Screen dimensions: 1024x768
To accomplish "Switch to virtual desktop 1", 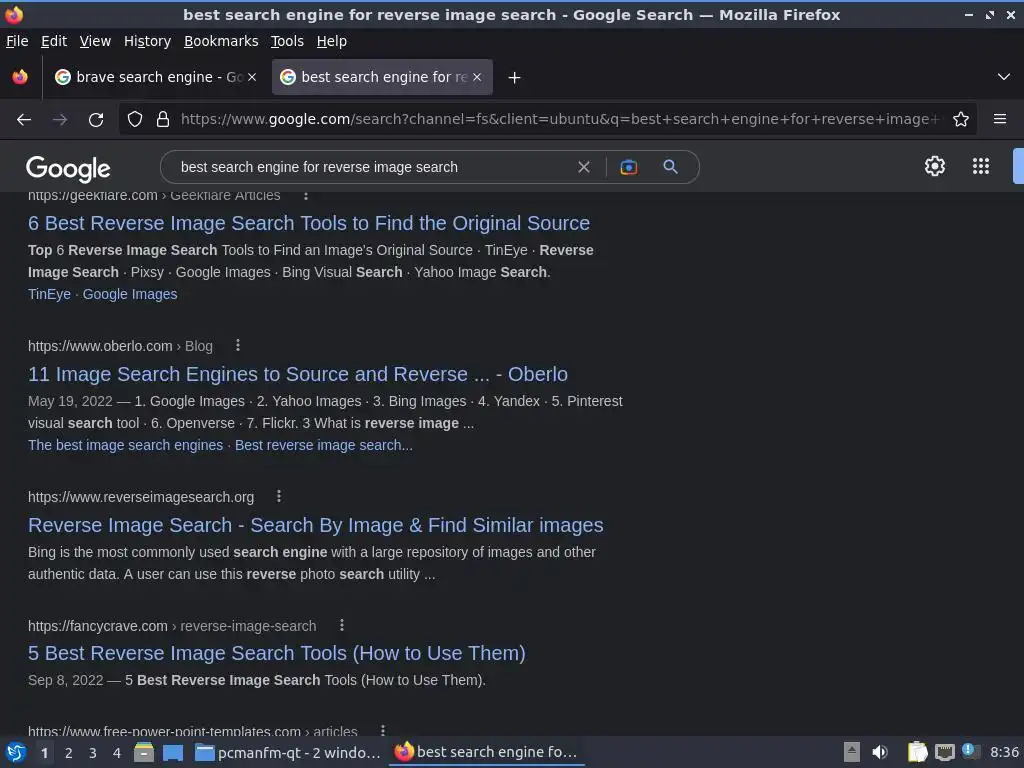I will (44, 753).
